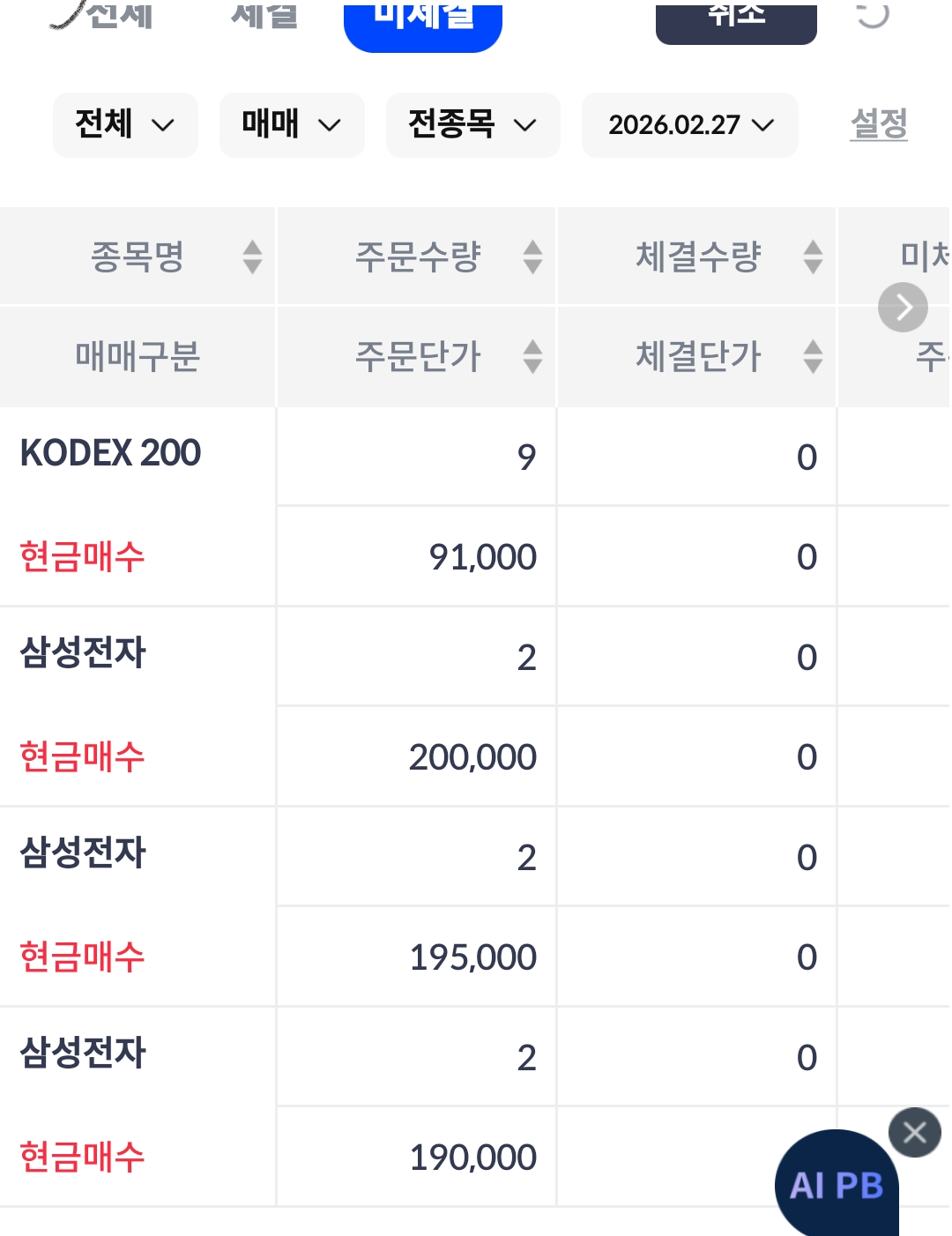Sort by 종목명 column
This screenshot has height=1236, width=952.
click(252, 257)
